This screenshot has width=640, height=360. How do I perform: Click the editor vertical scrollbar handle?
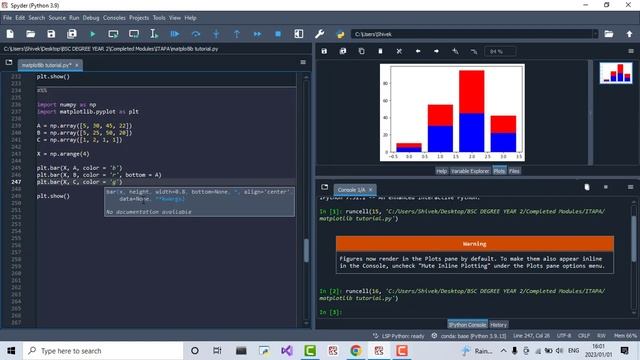306,250
